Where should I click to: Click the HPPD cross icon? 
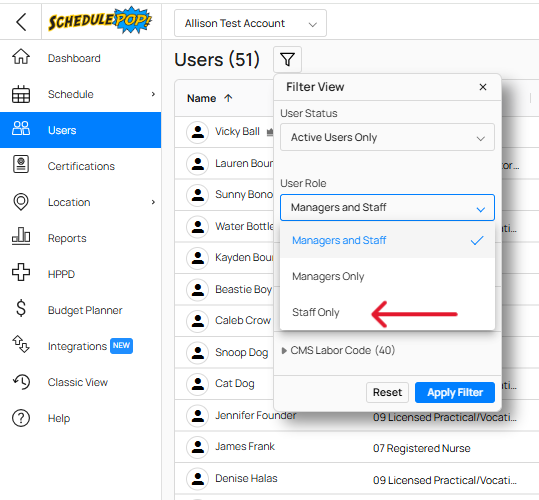pos(21,272)
